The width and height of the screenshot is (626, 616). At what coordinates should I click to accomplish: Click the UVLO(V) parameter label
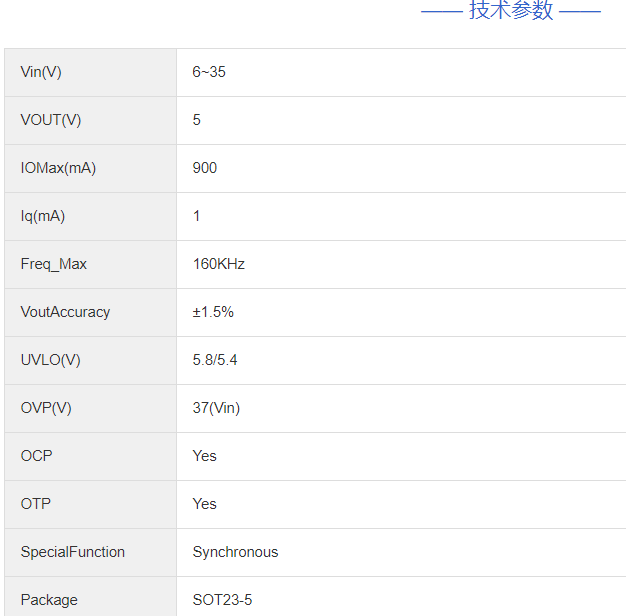[51, 360]
